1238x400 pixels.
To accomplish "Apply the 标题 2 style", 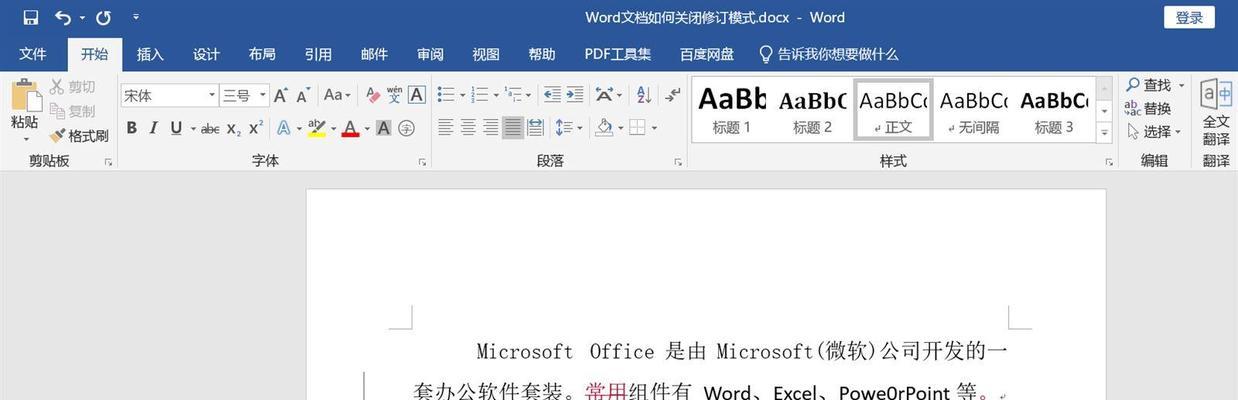I will pyautogui.click(x=813, y=110).
